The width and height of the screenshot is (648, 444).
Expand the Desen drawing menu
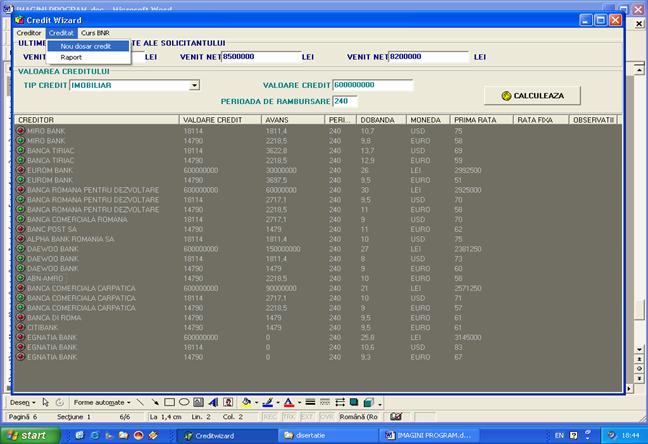(x=23, y=402)
